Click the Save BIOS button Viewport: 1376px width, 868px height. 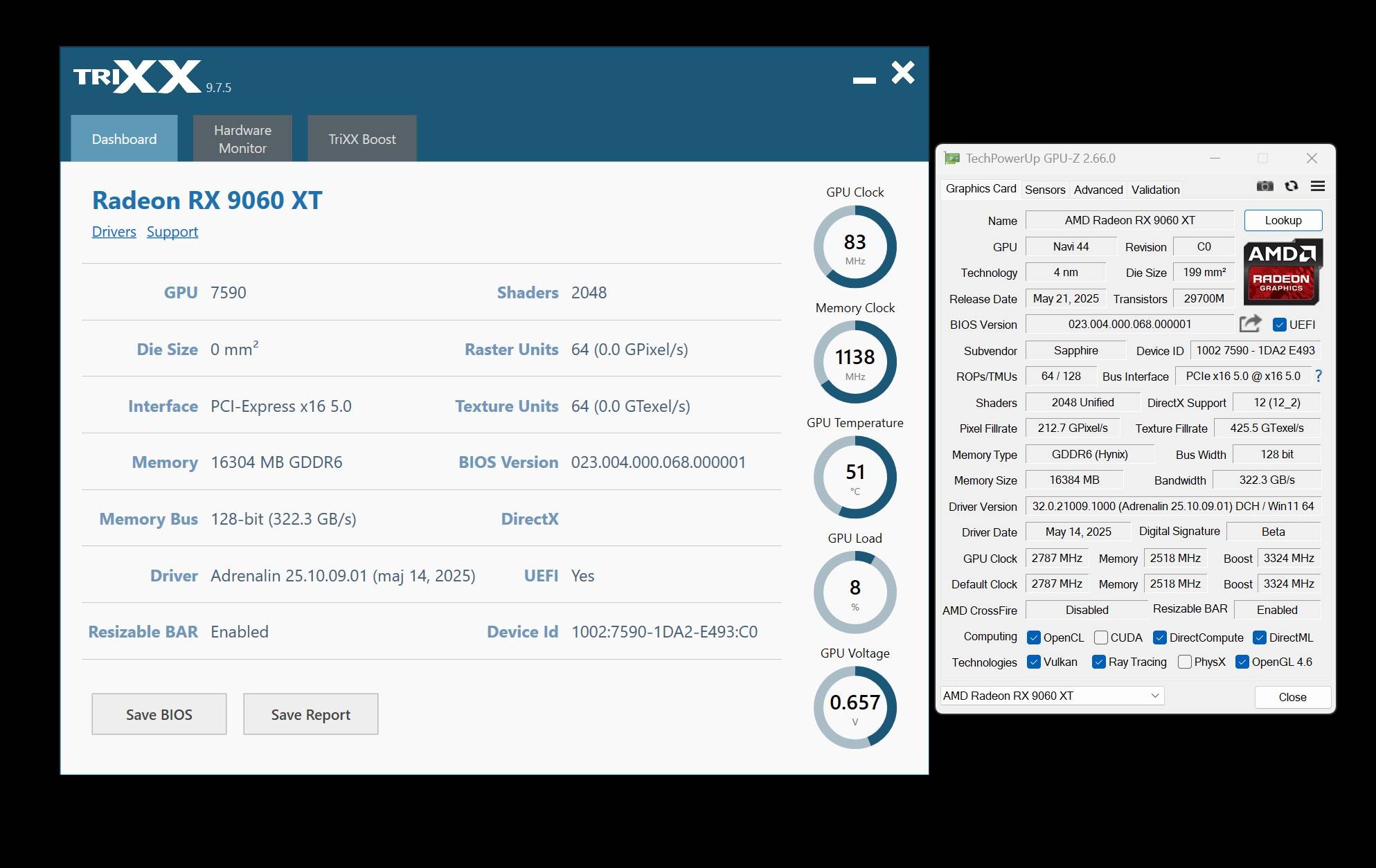pos(159,714)
